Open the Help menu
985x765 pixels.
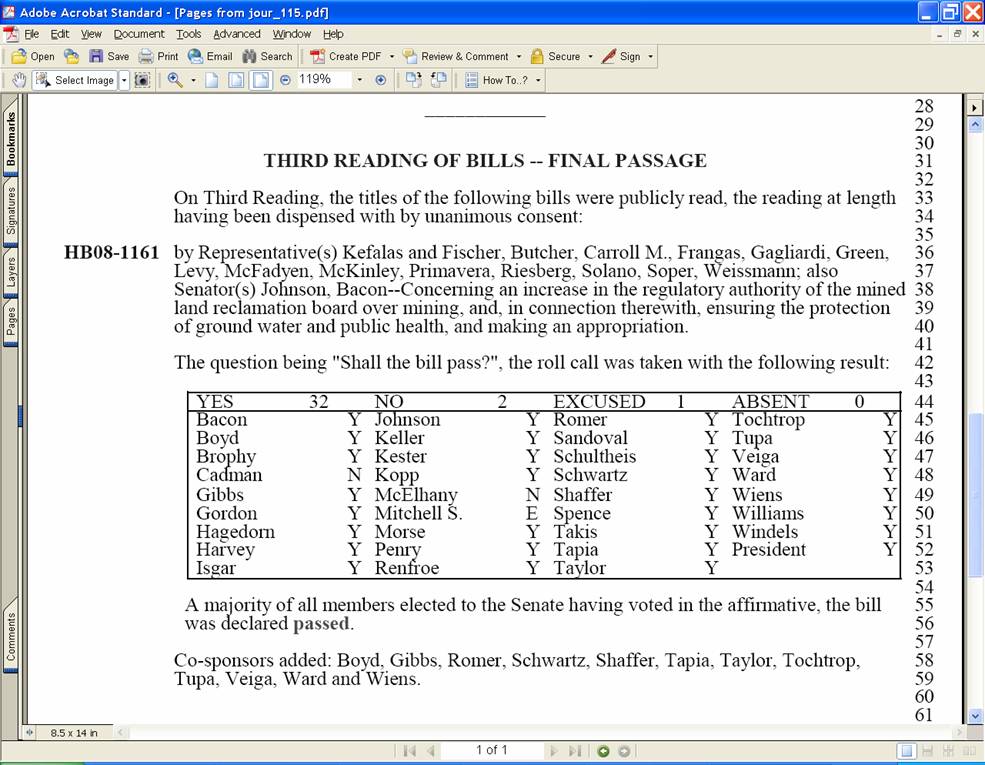pyautogui.click(x=333, y=34)
